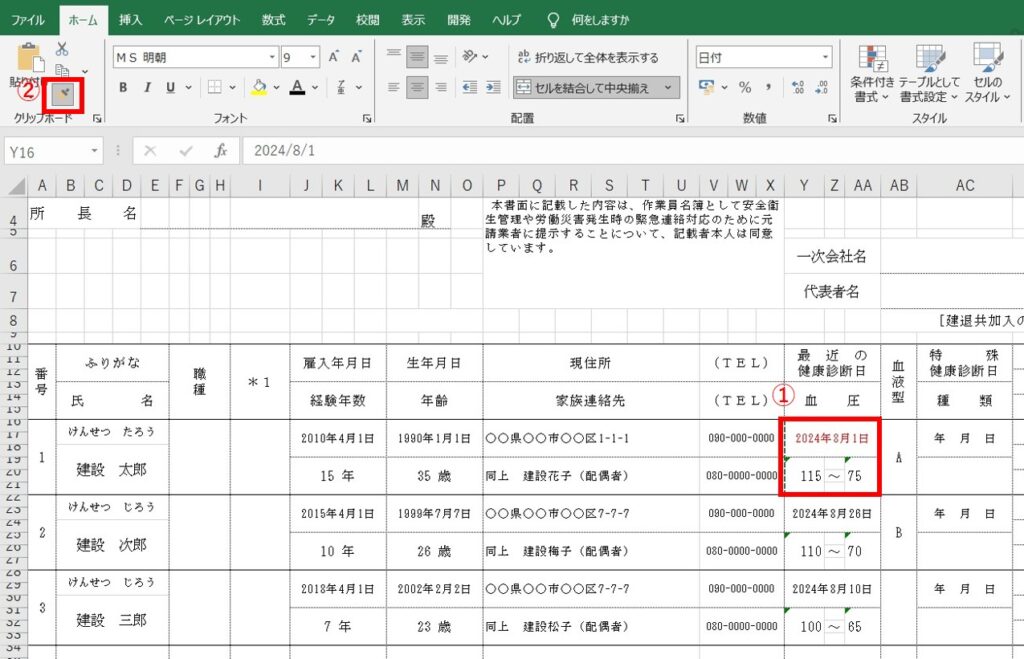Toggle Italic formatting
Screen dimensions: 1024x659
tap(147, 87)
